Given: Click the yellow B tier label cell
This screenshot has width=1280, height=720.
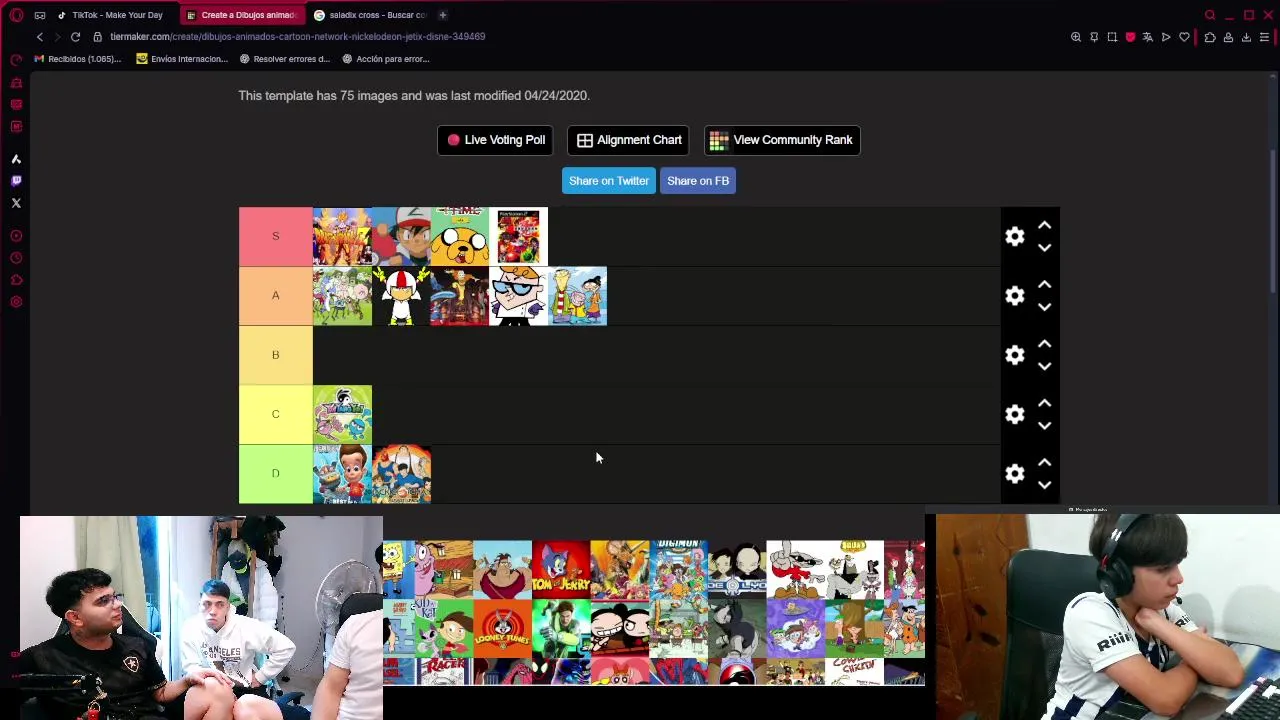Looking at the screenshot, I should coord(276,355).
